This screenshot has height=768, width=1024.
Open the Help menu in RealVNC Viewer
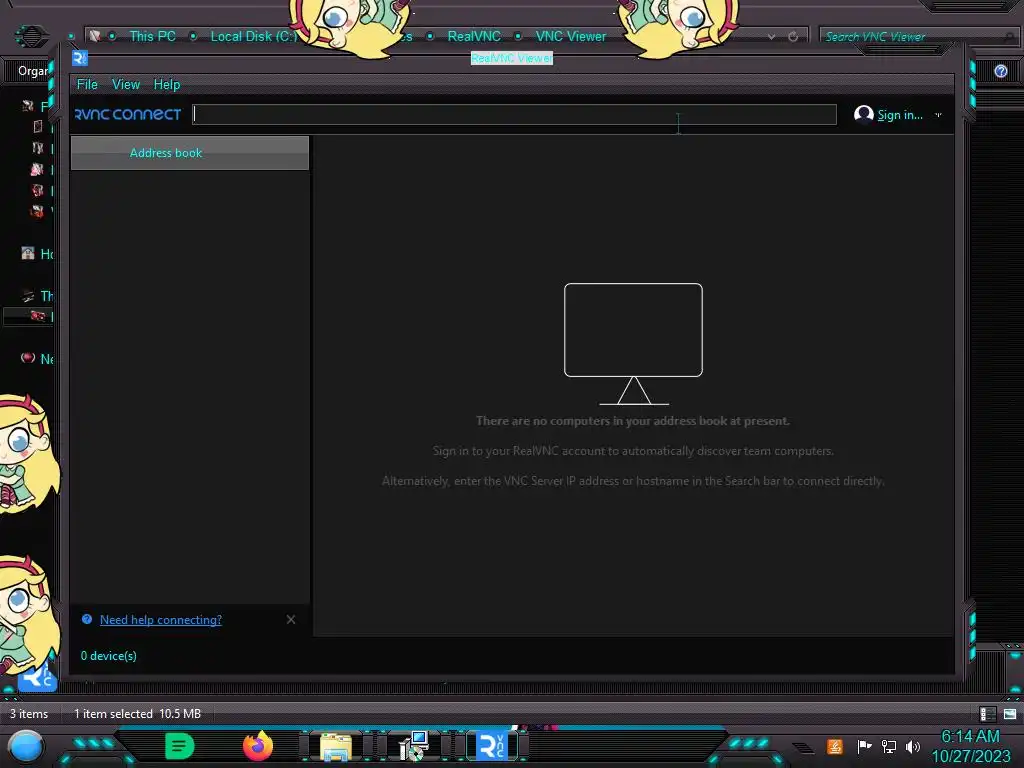(167, 84)
